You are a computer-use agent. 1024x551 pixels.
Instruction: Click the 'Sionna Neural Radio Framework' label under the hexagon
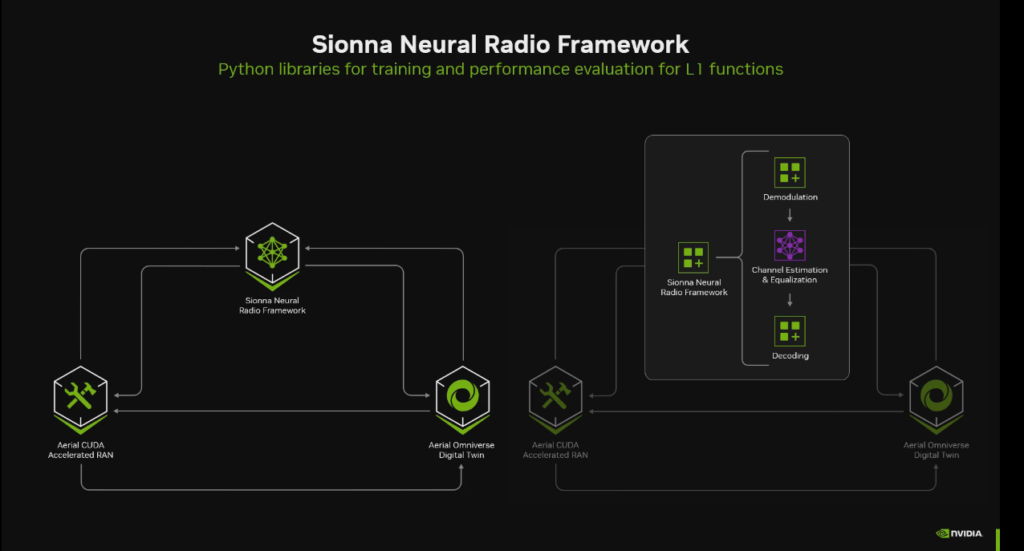[272, 306]
